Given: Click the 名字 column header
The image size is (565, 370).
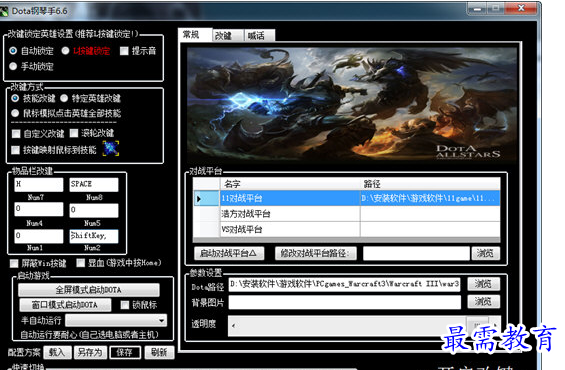Looking at the screenshot, I should (290, 184).
